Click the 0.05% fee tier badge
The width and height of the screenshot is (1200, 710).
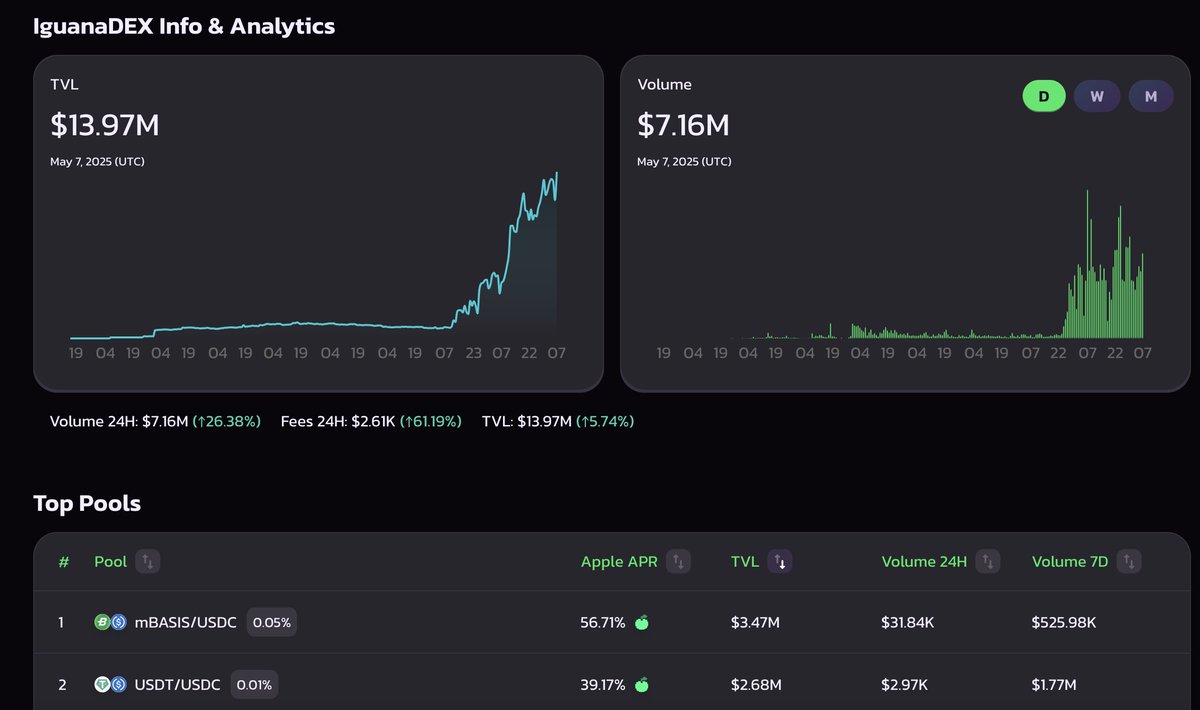(x=272, y=622)
